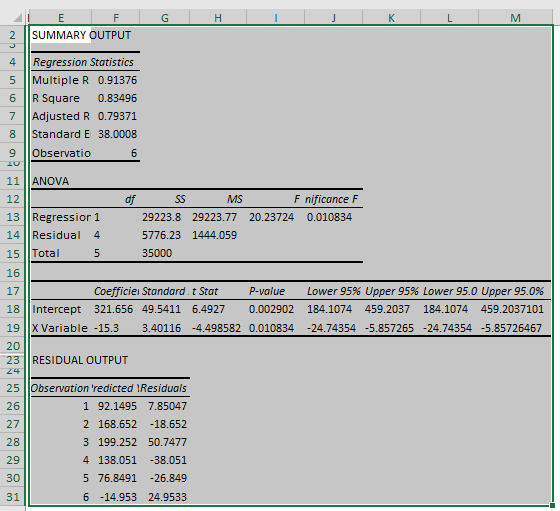
Task: Click the selection fill handle at bottom-right corner
Action: (x=552, y=505)
